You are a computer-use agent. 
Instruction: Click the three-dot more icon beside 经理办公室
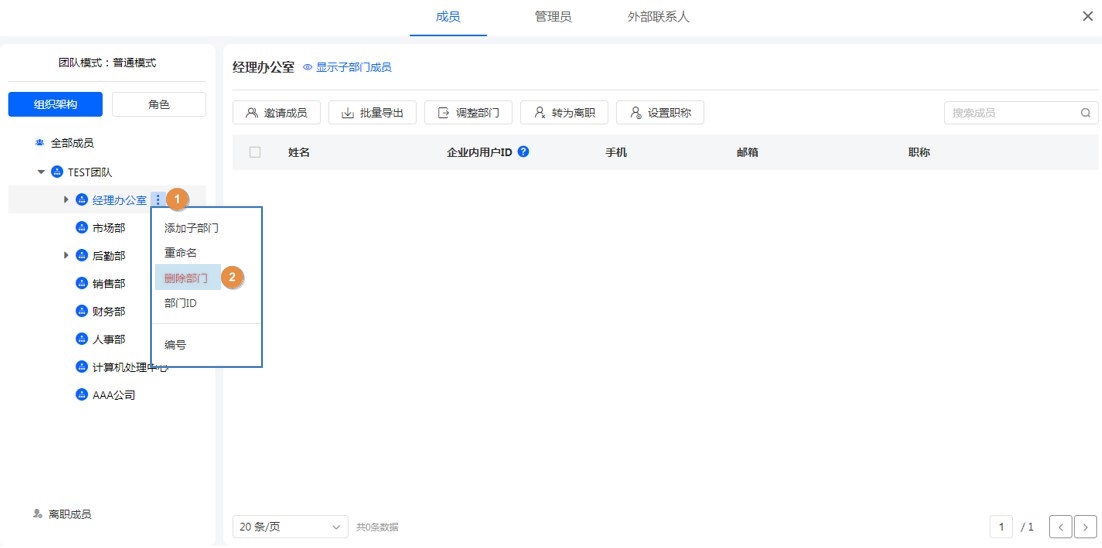click(x=157, y=200)
